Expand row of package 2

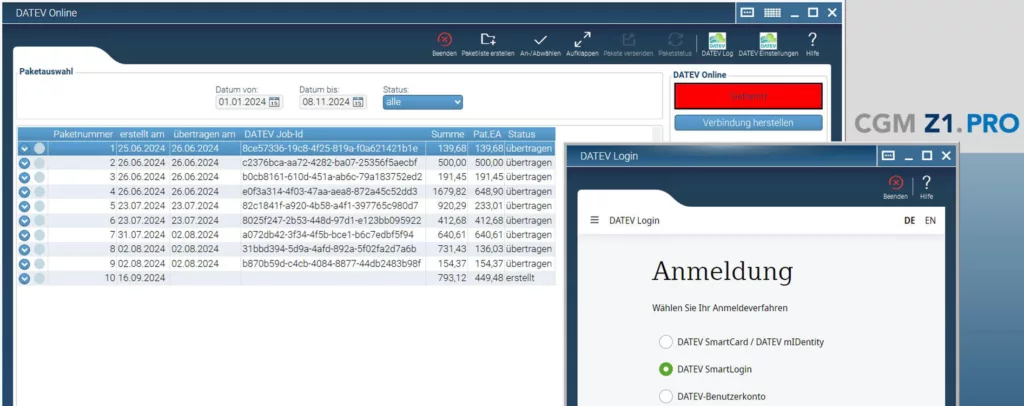pyautogui.click(x=25, y=163)
